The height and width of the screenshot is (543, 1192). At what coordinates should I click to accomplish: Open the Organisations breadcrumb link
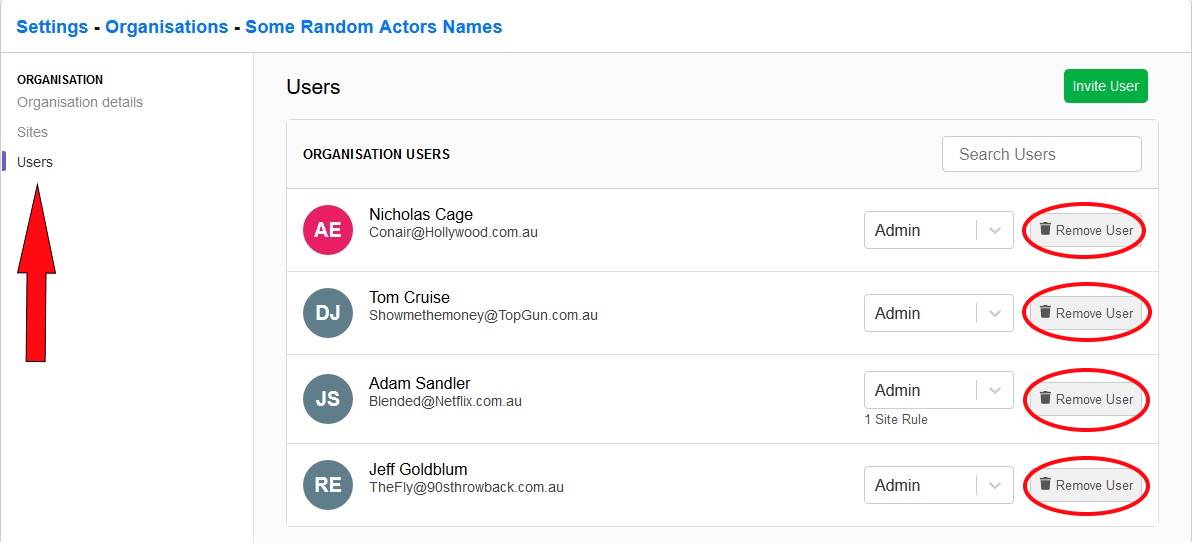point(166,27)
